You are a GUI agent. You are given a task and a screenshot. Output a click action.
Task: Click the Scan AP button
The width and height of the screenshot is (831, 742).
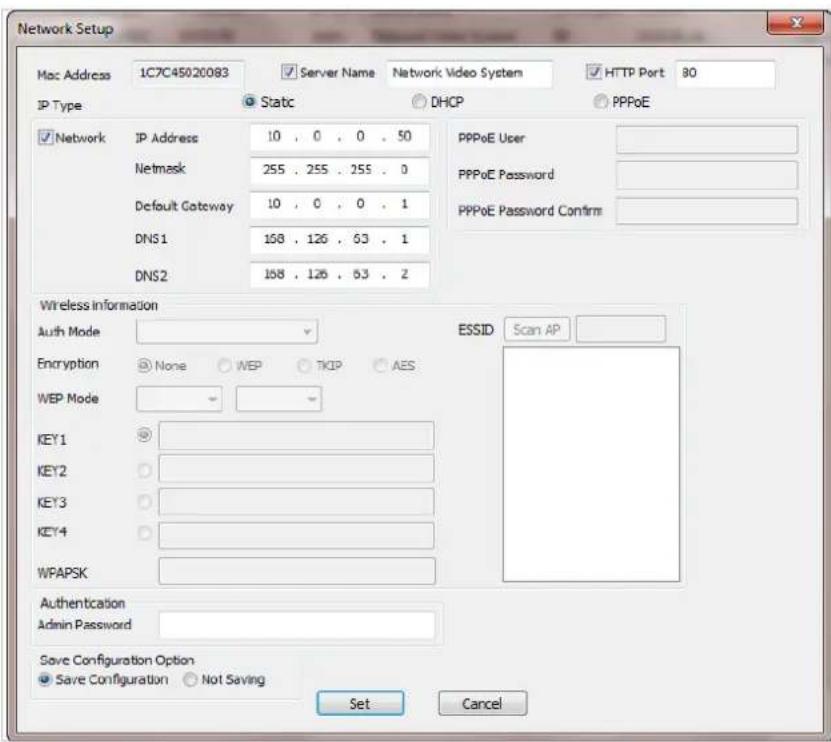pos(537,330)
